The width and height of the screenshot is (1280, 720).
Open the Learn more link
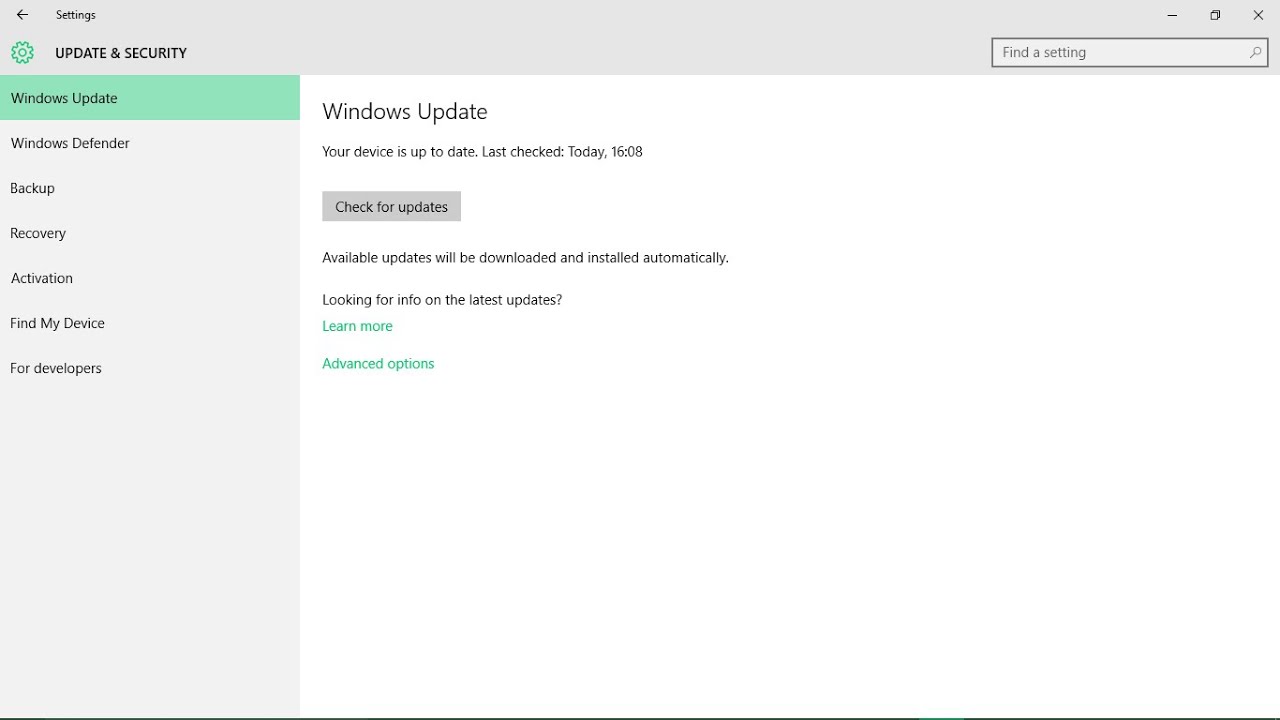(x=357, y=326)
